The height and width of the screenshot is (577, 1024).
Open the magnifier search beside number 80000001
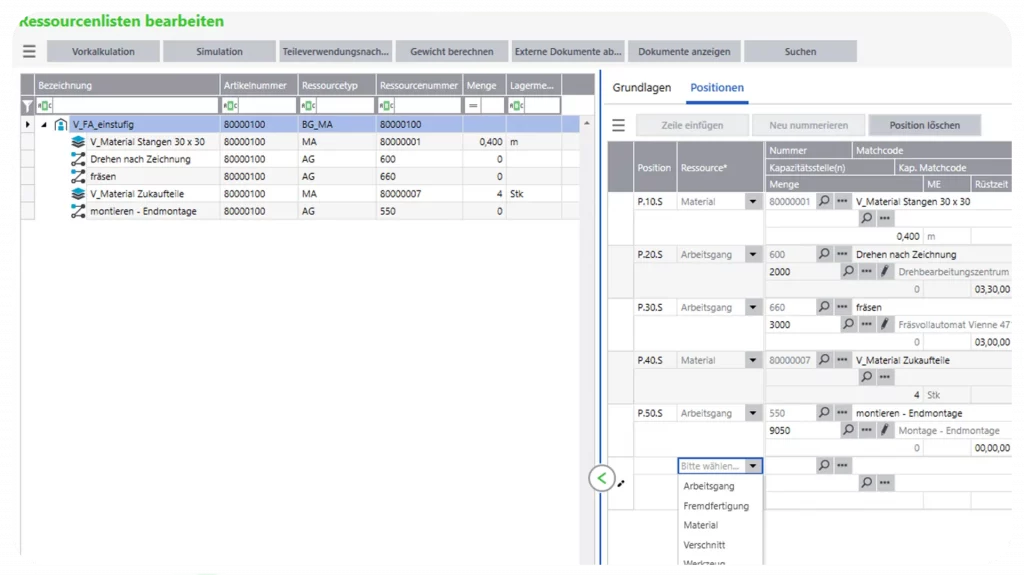point(822,201)
